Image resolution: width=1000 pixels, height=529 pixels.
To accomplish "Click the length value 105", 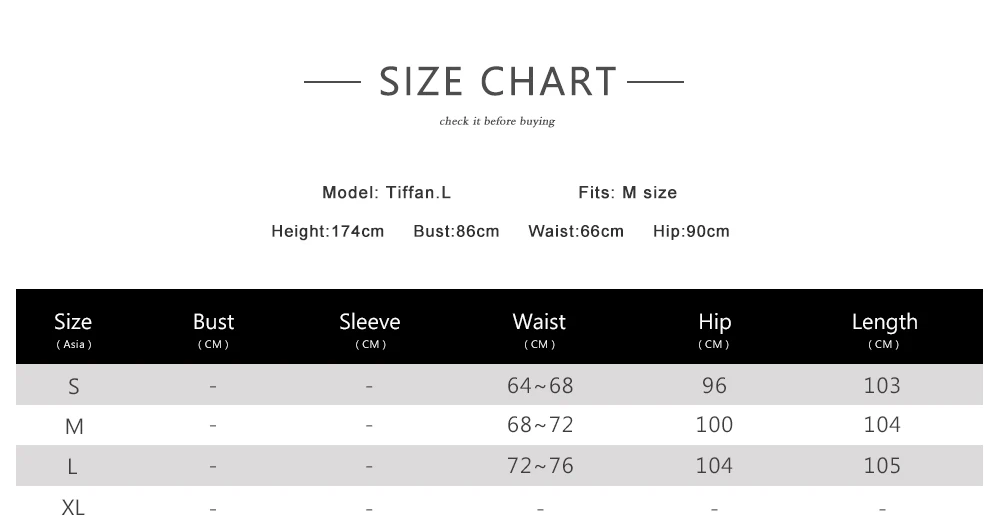I will coord(882,465).
